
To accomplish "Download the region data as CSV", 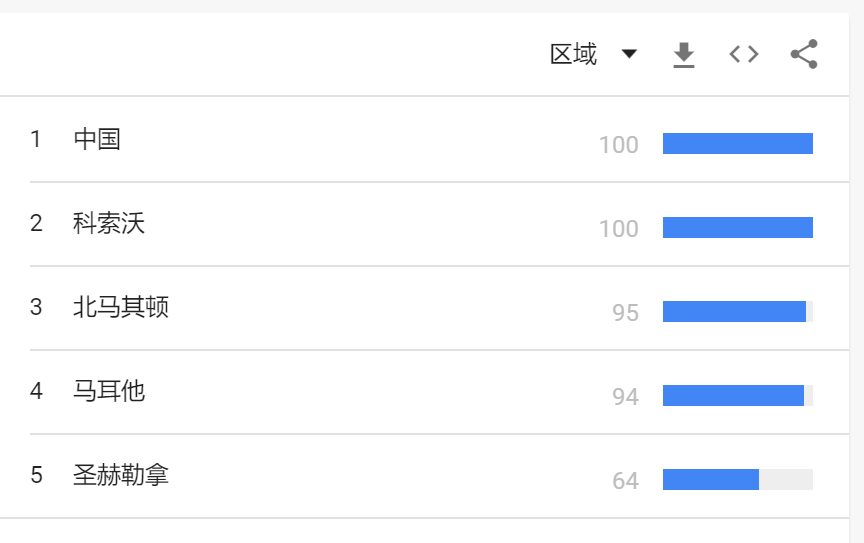I will (x=684, y=55).
